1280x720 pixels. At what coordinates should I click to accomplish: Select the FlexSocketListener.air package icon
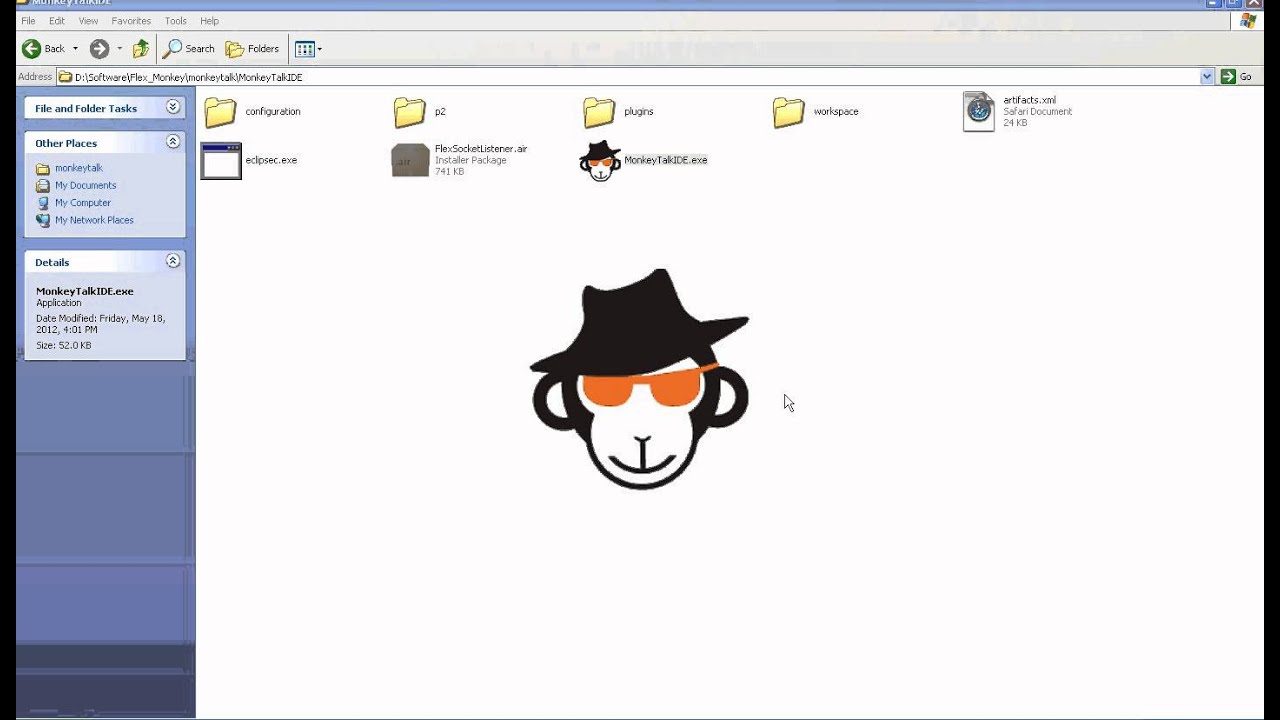point(410,161)
